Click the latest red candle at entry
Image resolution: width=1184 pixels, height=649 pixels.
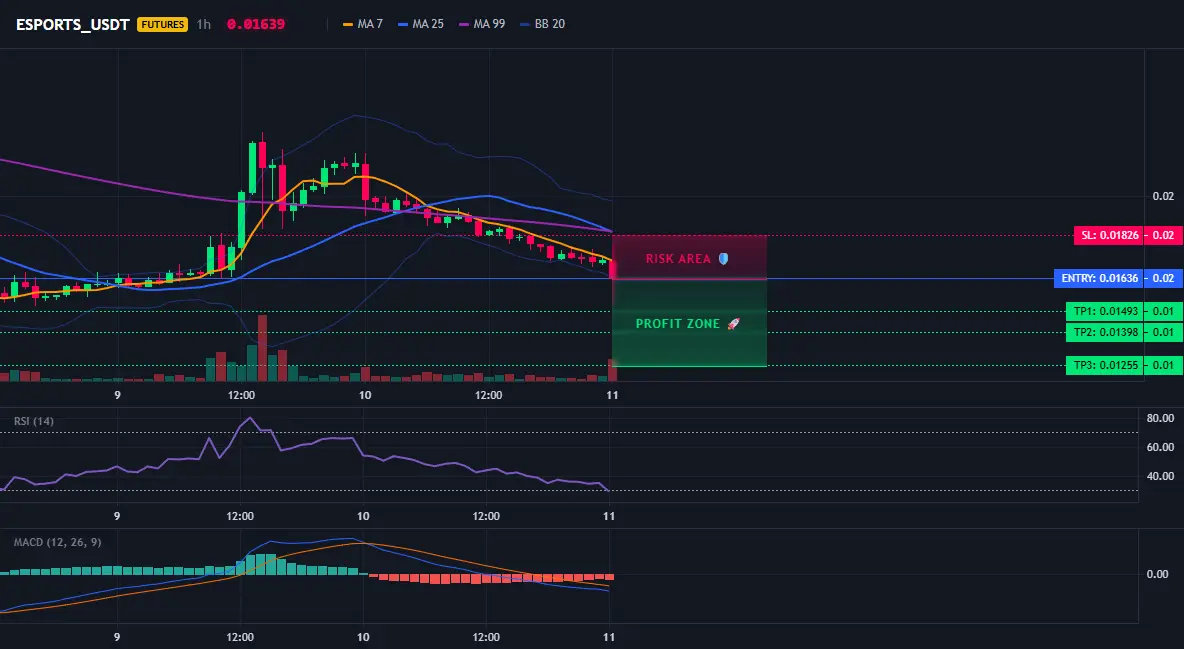coord(612,268)
